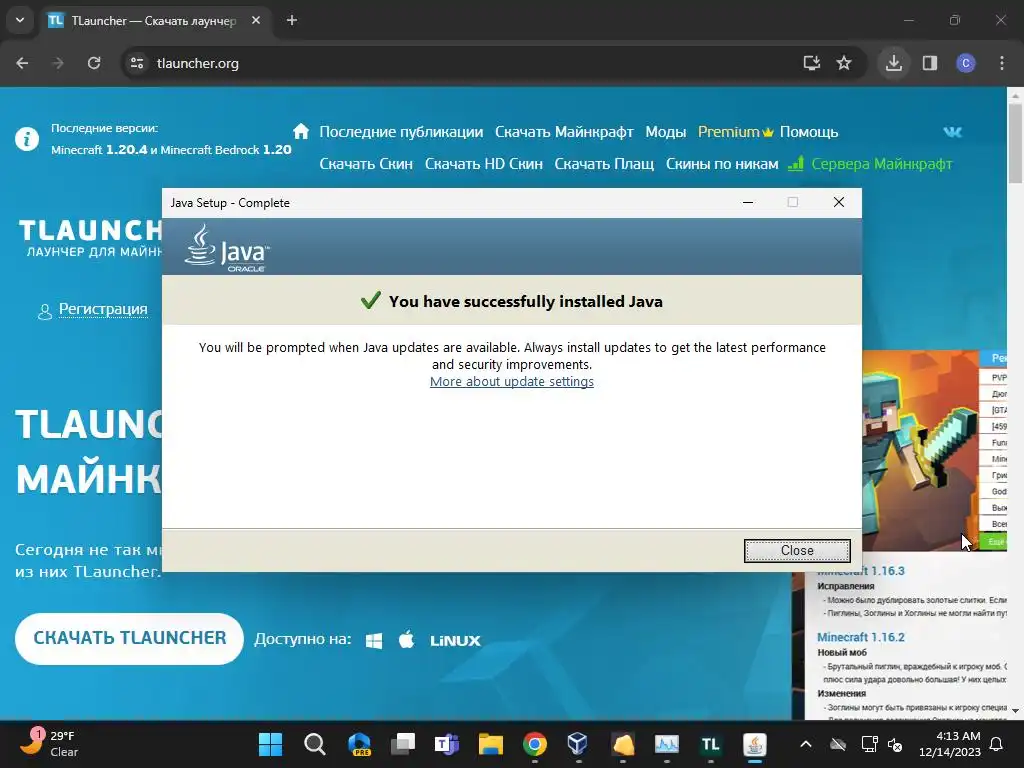Open VirtualBox cube icon on taskbar
This screenshot has height=768, width=1024.
577,744
